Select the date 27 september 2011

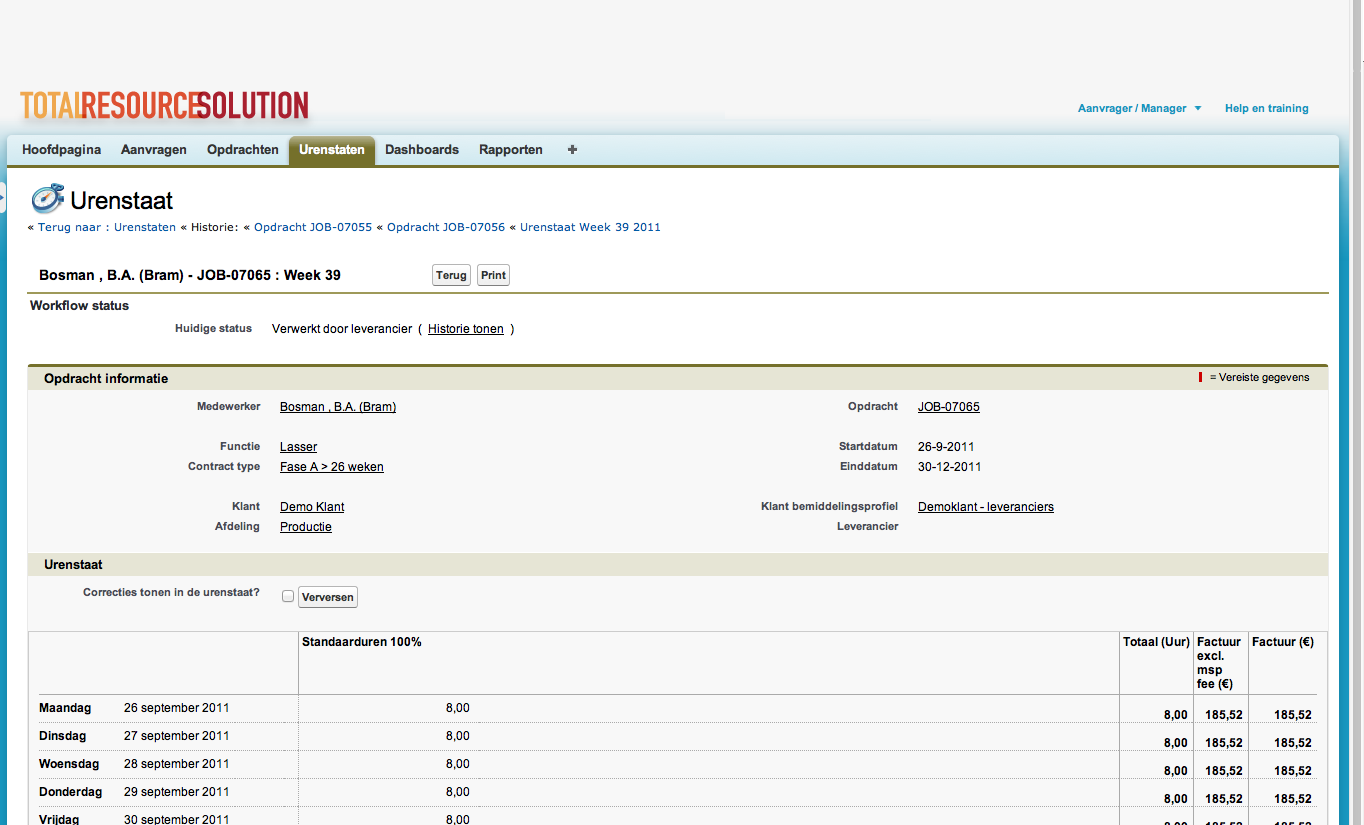pyautogui.click(x=177, y=736)
